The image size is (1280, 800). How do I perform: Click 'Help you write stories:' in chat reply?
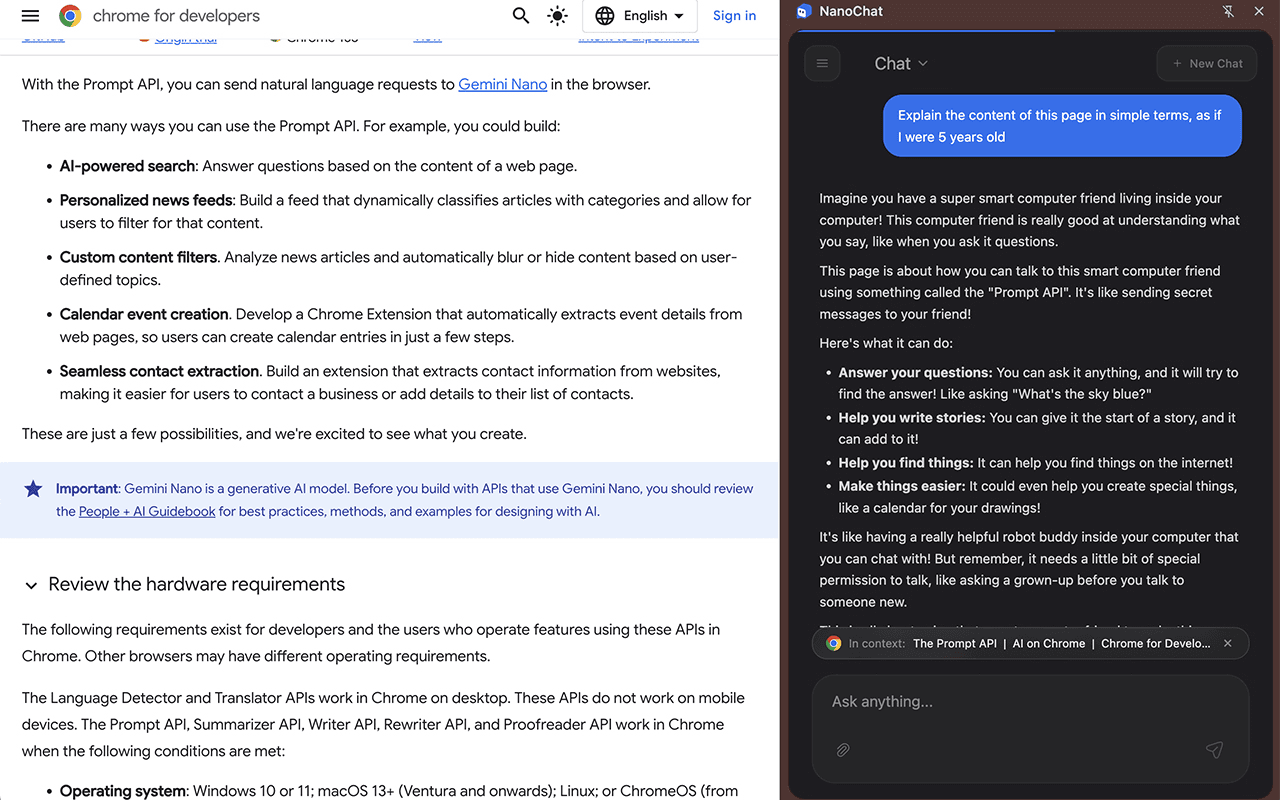coord(912,418)
